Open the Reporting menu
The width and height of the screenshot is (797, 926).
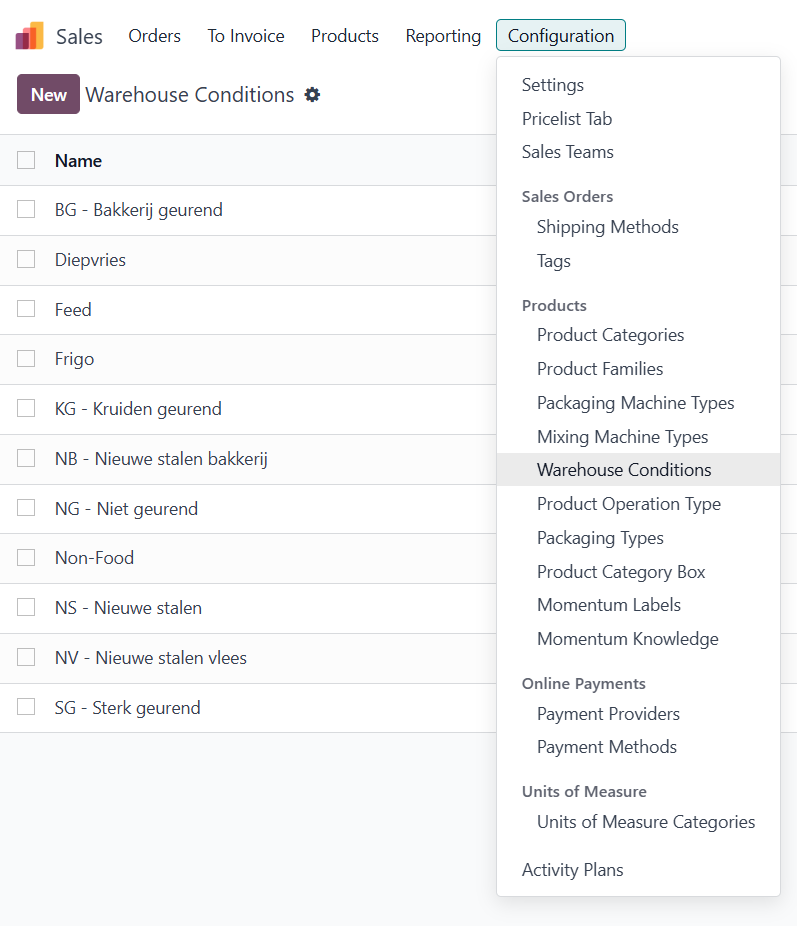pos(443,36)
